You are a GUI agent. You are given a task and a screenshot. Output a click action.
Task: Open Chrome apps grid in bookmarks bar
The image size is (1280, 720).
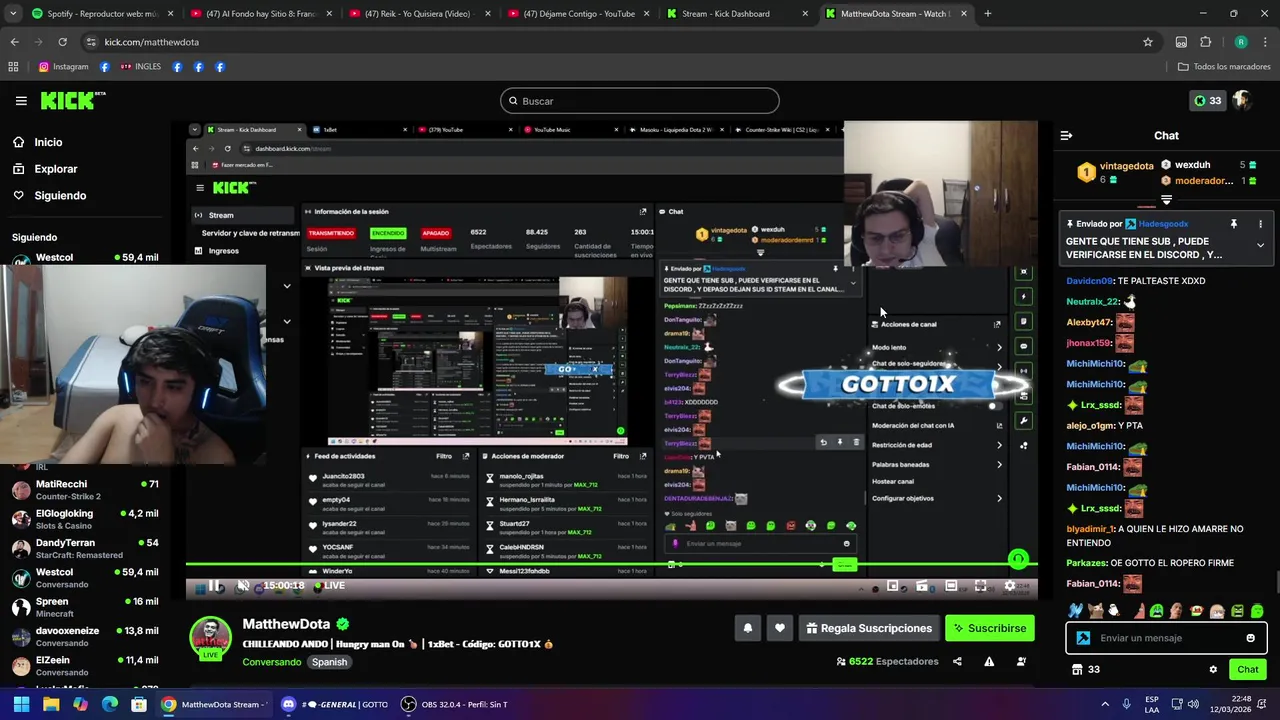pyautogui.click(x=13, y=67)
